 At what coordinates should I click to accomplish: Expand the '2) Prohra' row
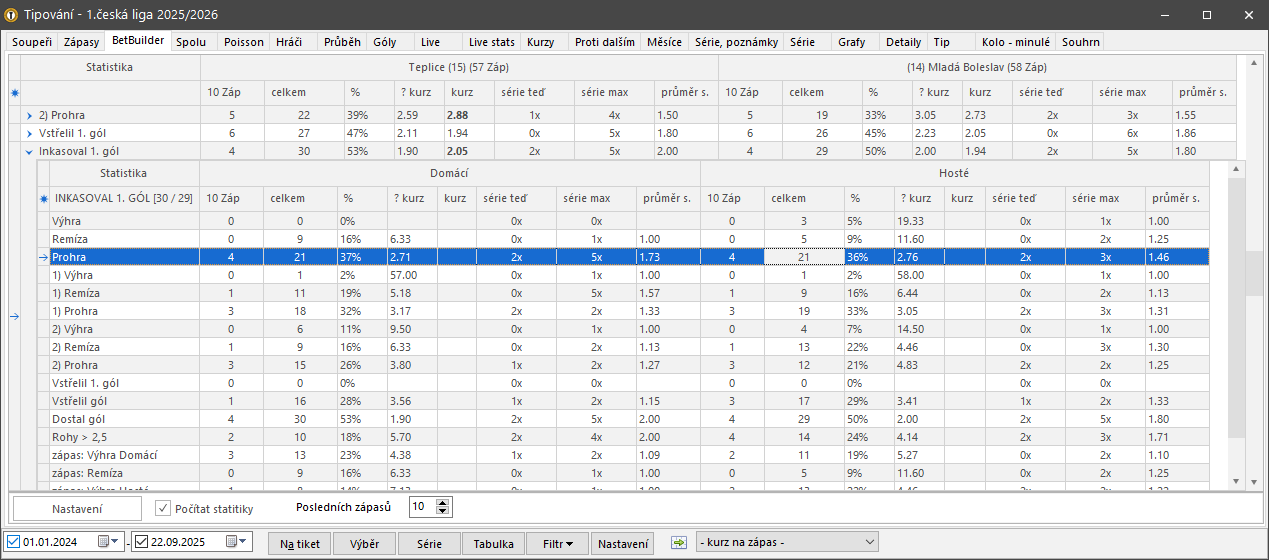pyautogui.click(x=29, y=115)
